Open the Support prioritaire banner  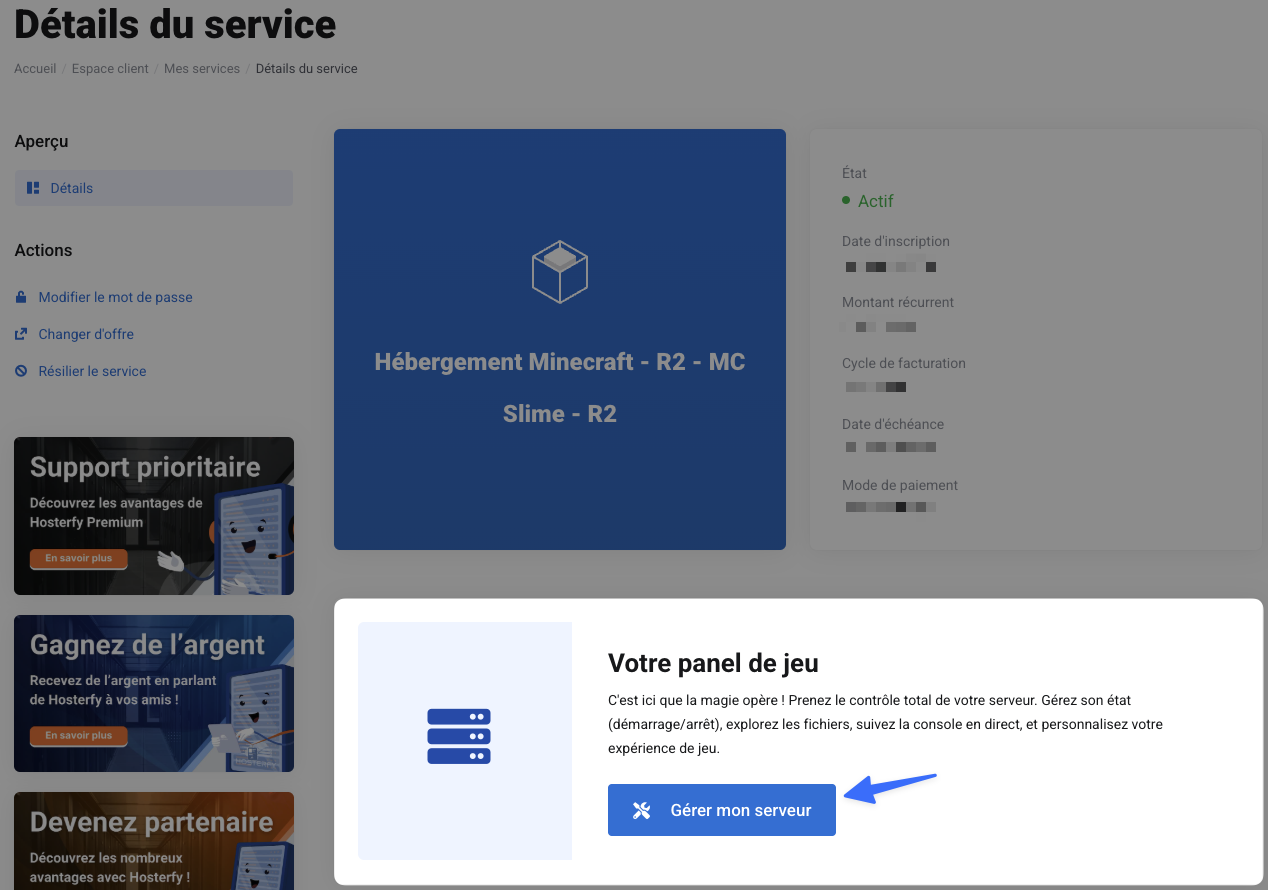click(x=154, y=516)
